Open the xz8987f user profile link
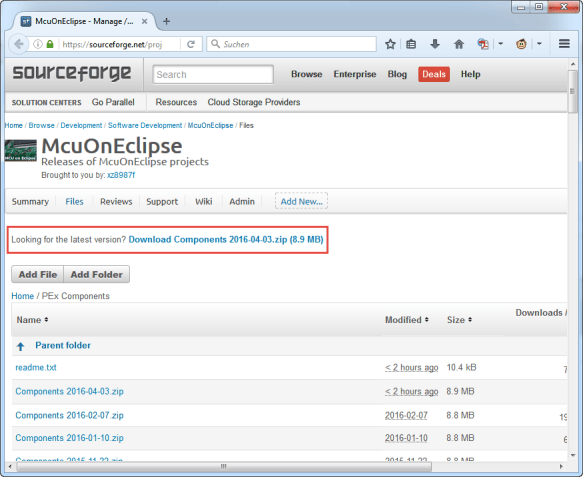This screenshot has height=477, width=583. pos(121,175)
